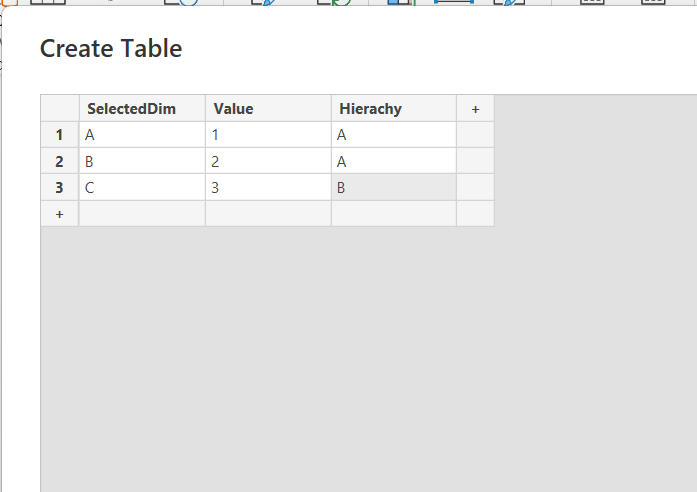Select row header 3

coord(60,188)
